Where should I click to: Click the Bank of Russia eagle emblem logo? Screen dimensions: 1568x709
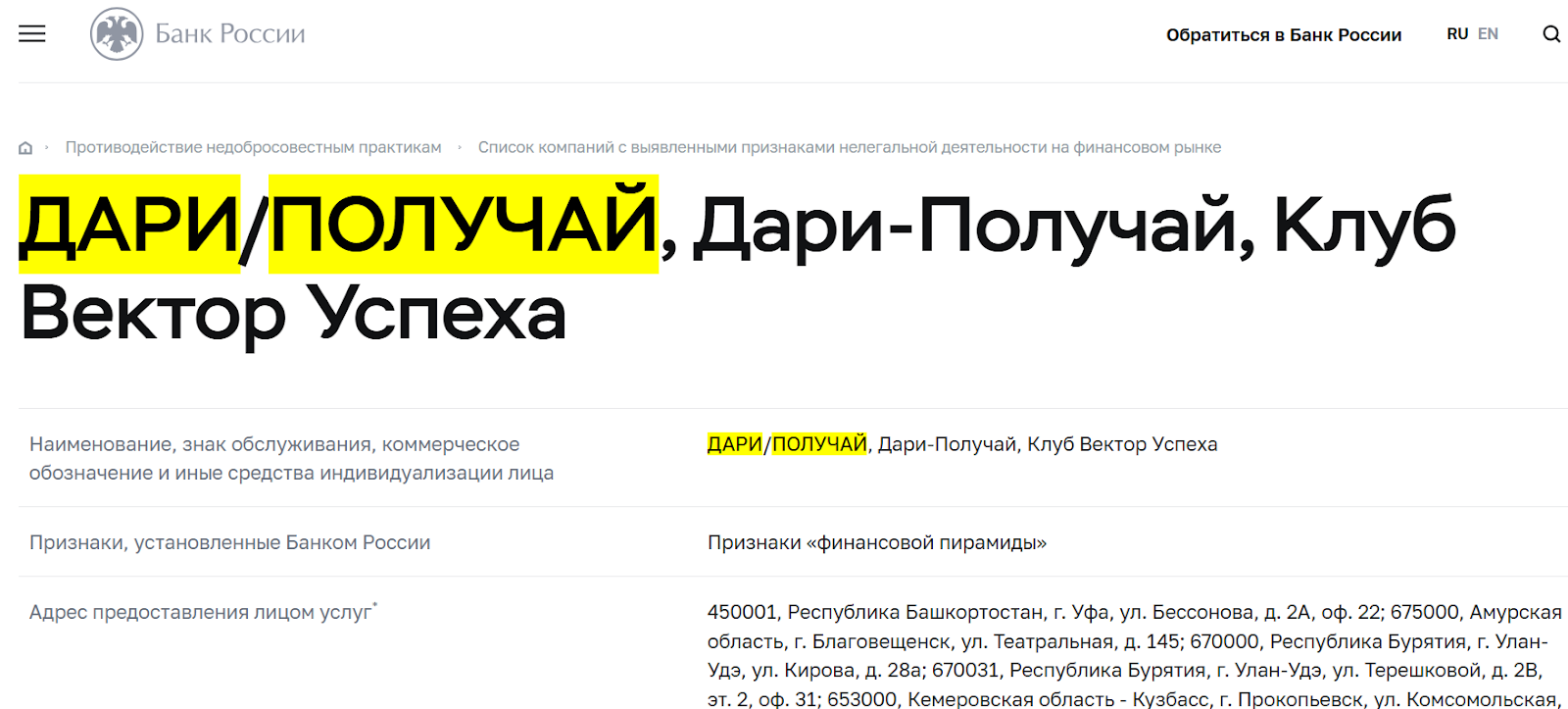[117, 33]
